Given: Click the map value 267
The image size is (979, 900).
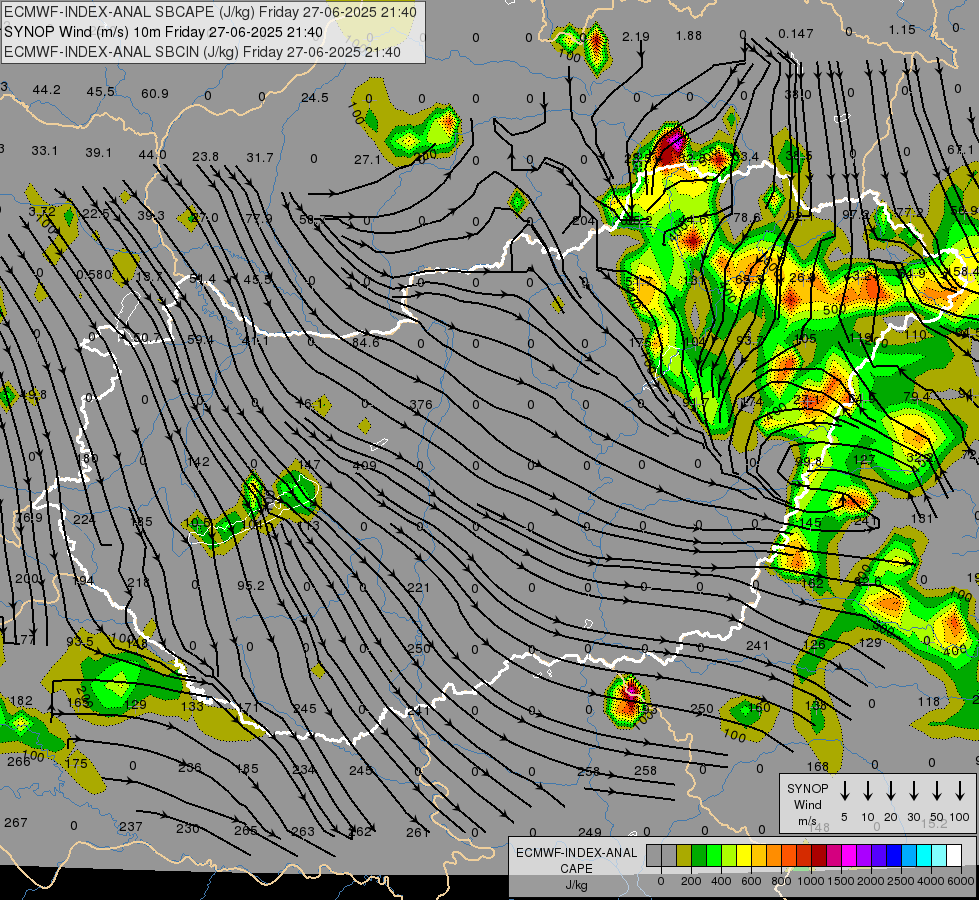Looking at the screenshot, I should coord(16,823).
